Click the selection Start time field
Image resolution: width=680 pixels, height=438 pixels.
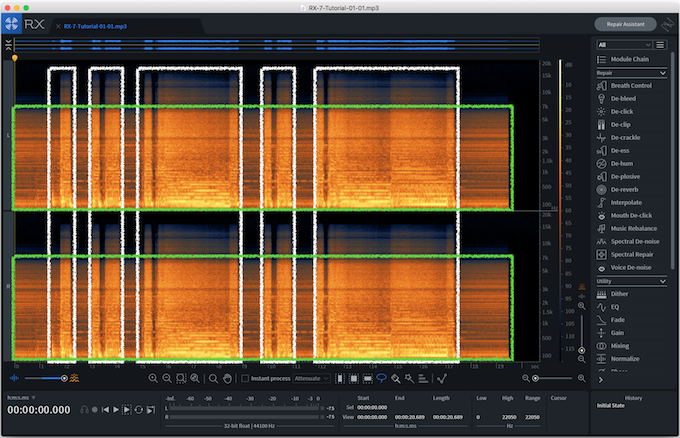372,408
